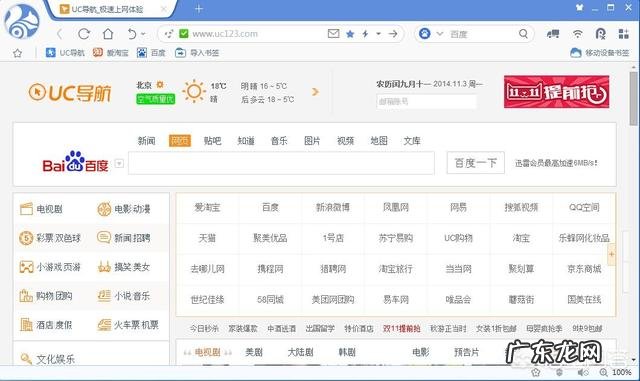The height and width of the screenshot is (381, 640).
Task: Select the 网页 search tab
Action: (180, 141)
